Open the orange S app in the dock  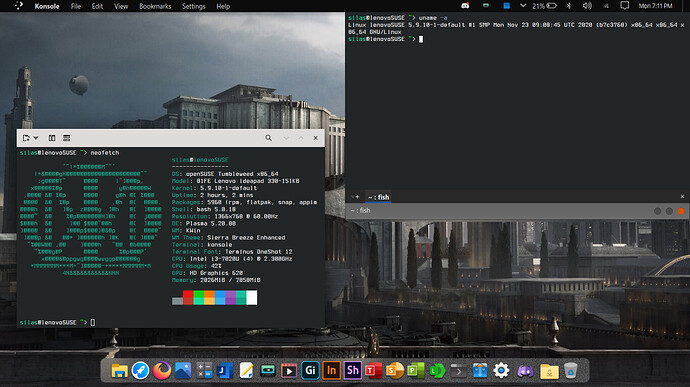click(395, 371)
